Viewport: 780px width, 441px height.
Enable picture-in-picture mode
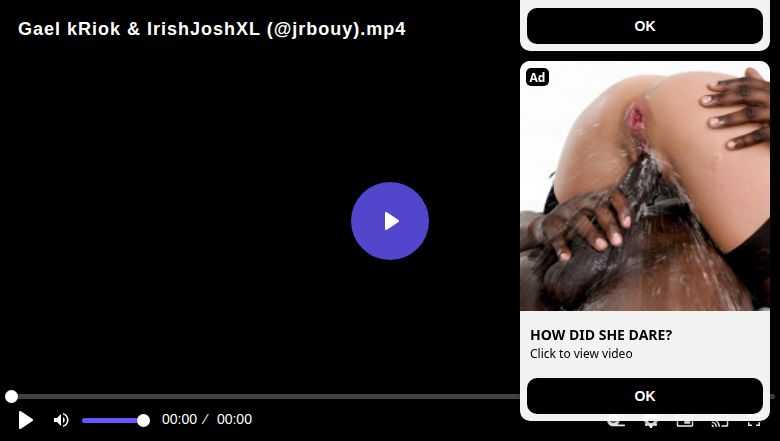pyautogui.click(x=685, y=423)
